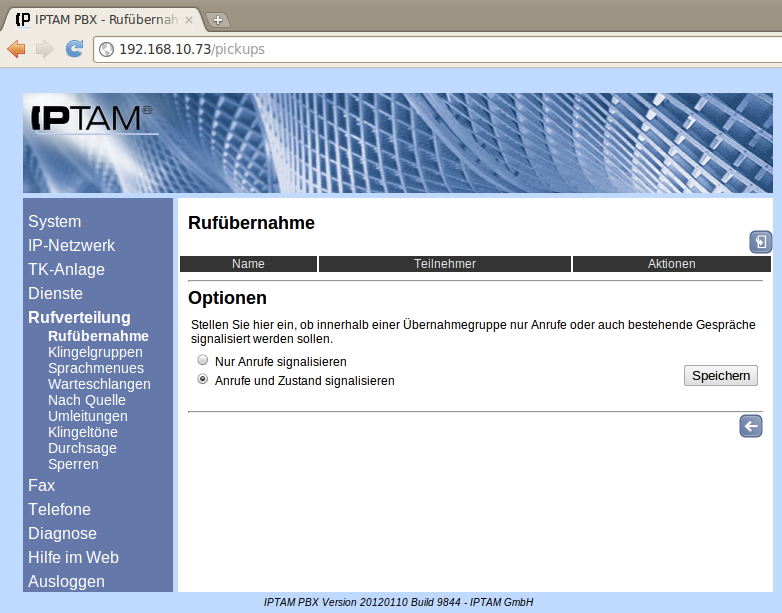The height and width of the screenshot is (613, 782).
Task: Click Ausloggen to log out
Action: click(66, 581)
